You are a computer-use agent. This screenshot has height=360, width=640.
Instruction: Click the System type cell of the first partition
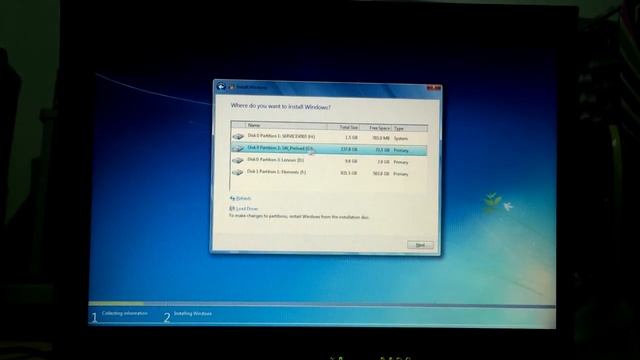coord(400,139)
